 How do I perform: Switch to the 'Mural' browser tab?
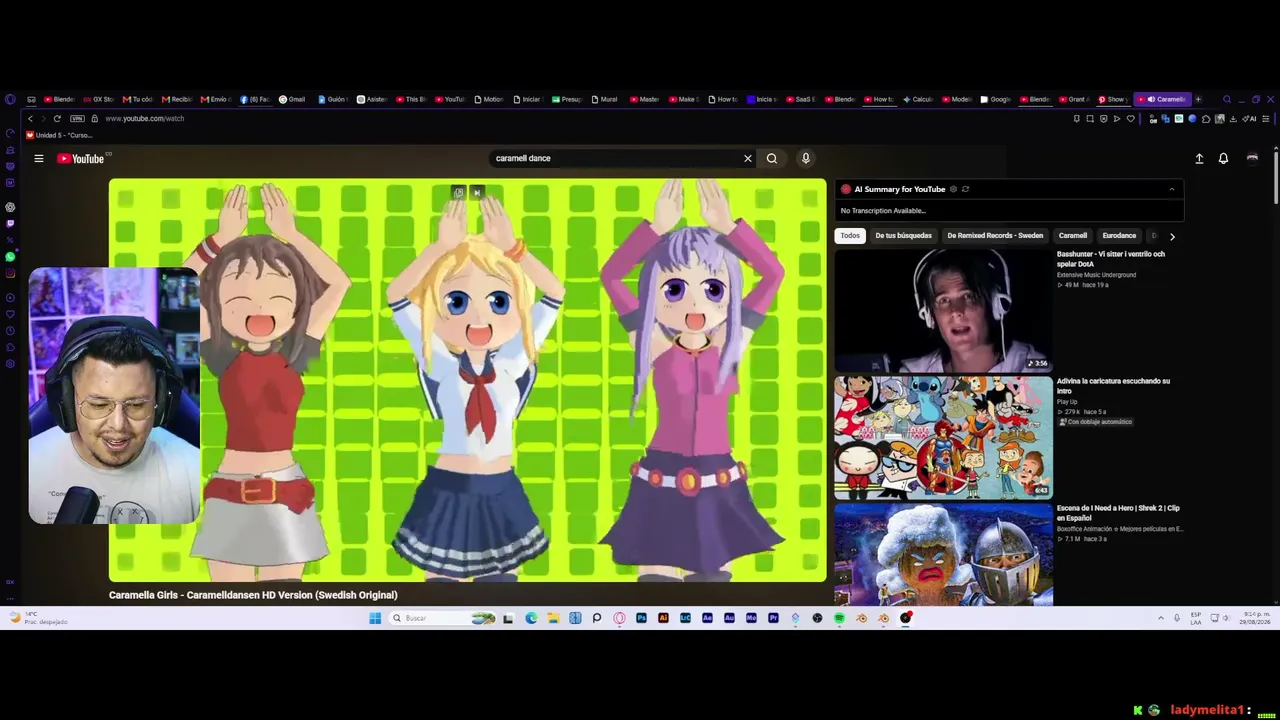pos(604,99)
